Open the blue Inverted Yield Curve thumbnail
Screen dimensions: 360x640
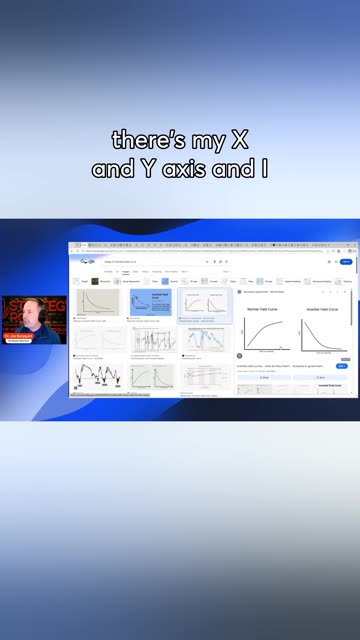(151, 302)
